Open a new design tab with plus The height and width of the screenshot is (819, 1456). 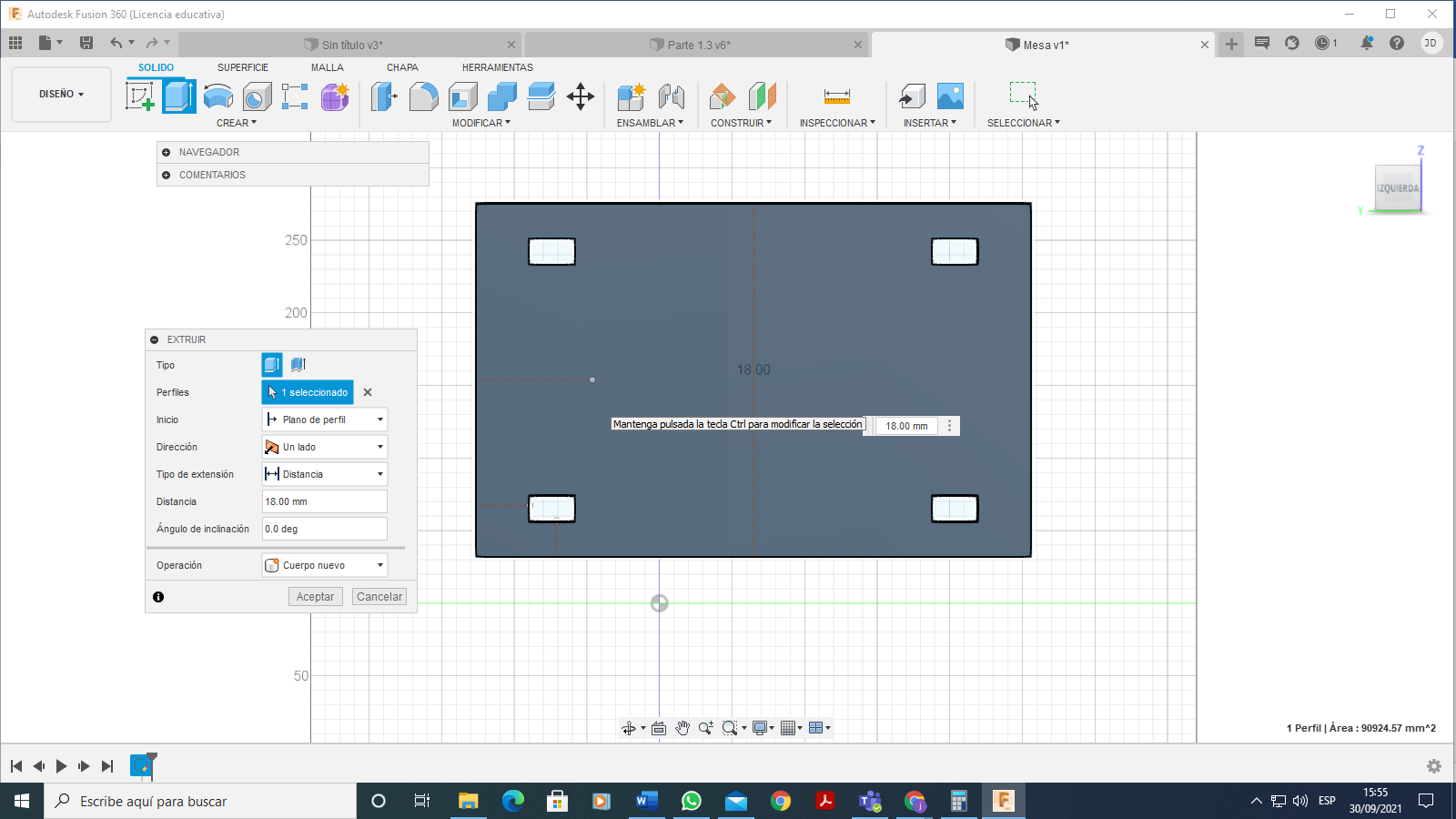click(1231, 44)
